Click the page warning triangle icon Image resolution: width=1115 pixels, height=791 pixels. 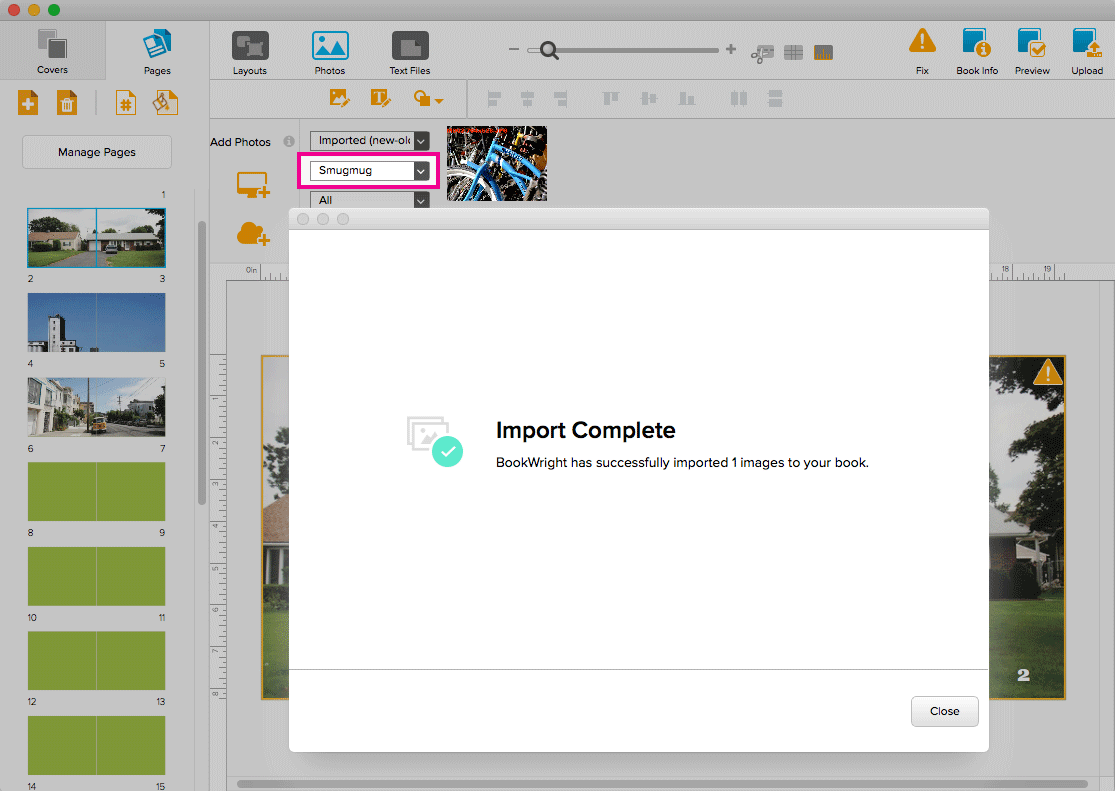(x=1047, y=372)
